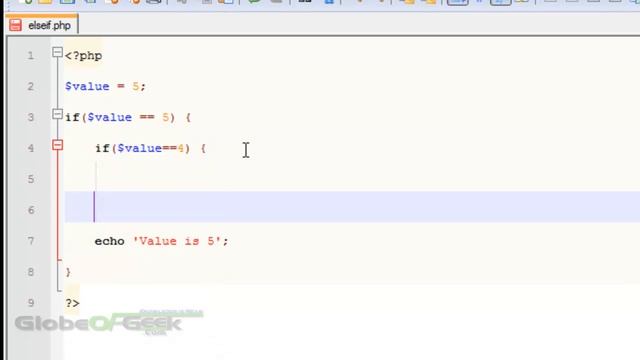Click the '$value' variable on line 2
Screen dimensions: 640x360
tap(87, 87)
